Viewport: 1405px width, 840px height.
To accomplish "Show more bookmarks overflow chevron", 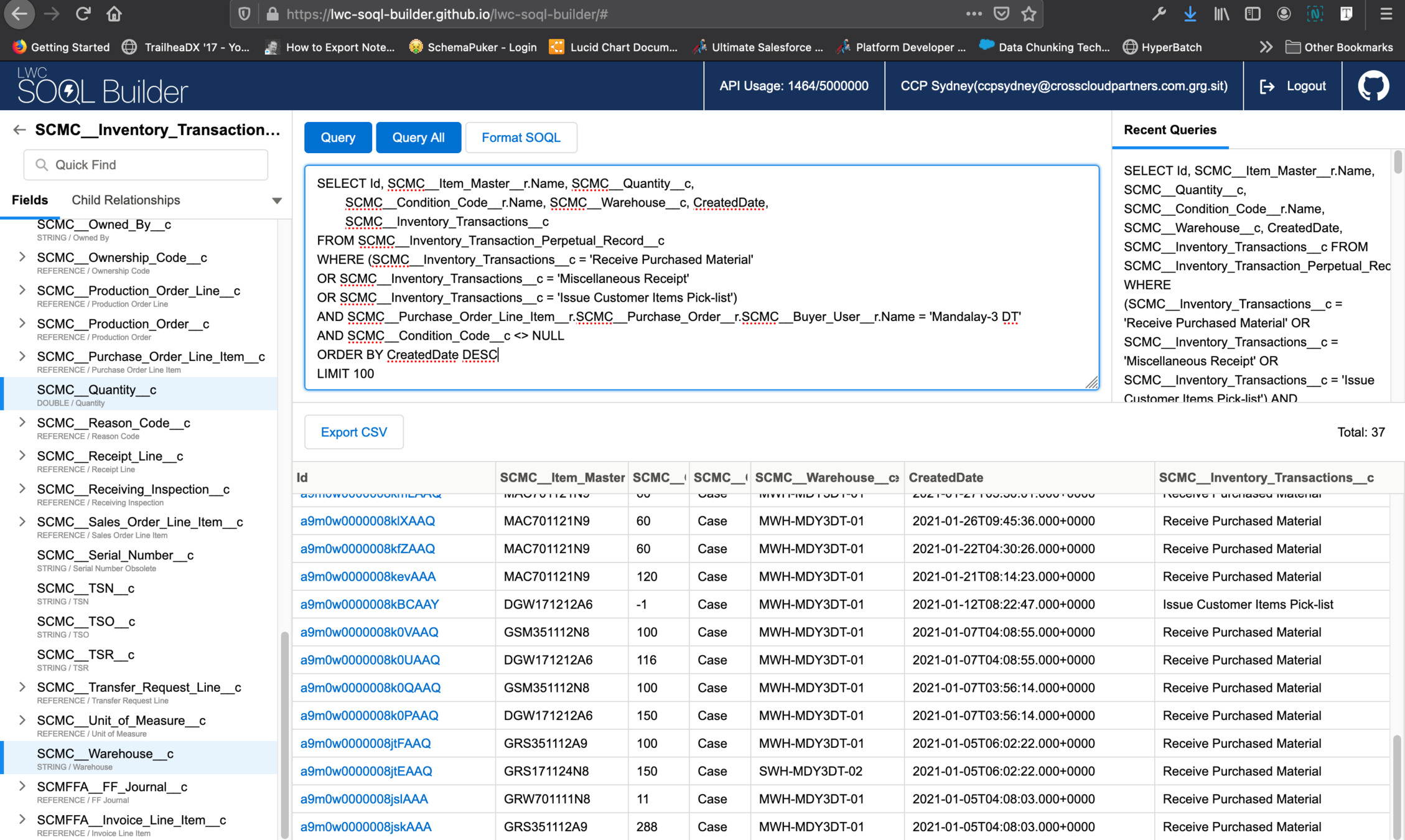I will tap(1265, 47).
